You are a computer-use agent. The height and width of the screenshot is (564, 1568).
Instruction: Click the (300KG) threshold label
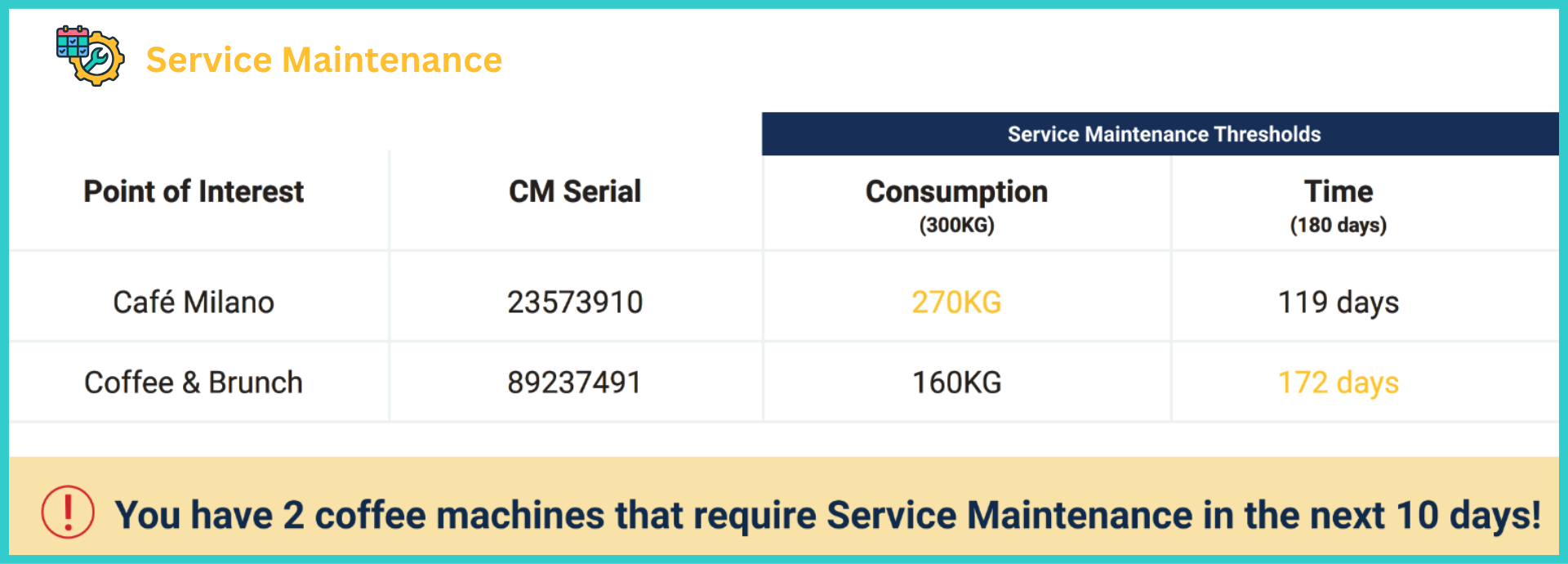(956, 226)
